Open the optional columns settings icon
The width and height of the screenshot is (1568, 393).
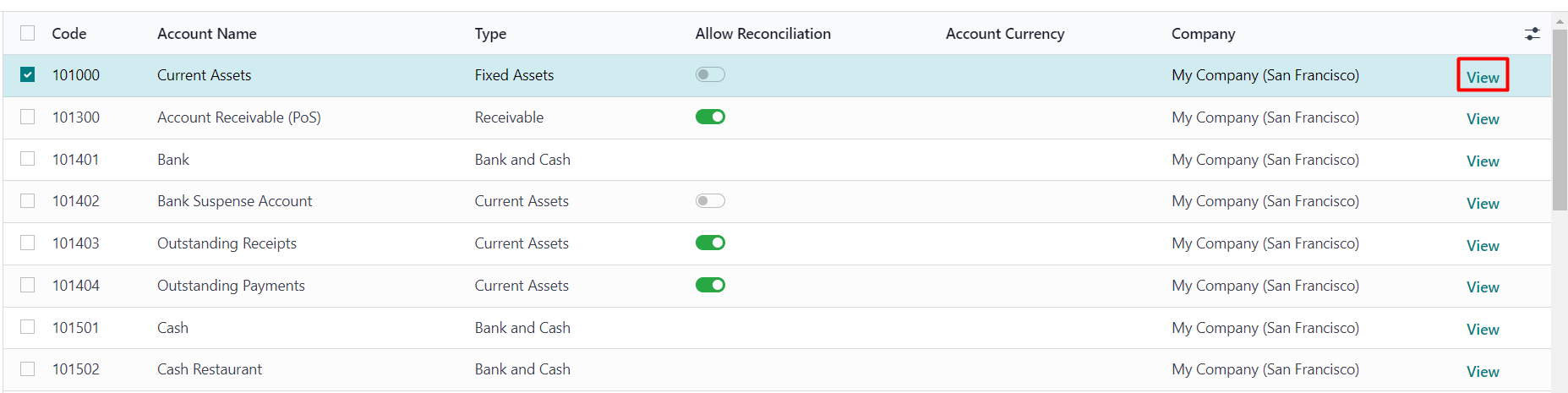[1532, 34]
